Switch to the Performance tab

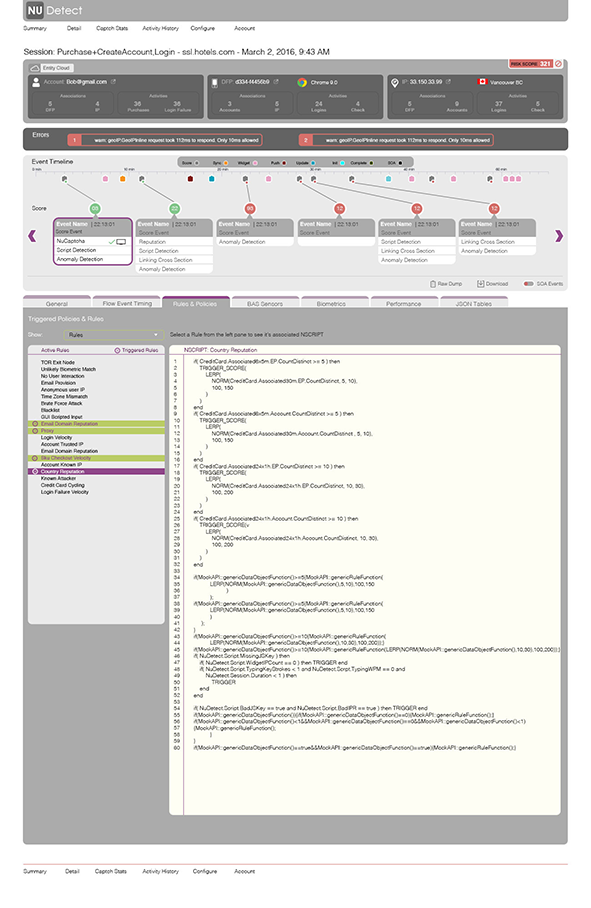tap(404, 302)
